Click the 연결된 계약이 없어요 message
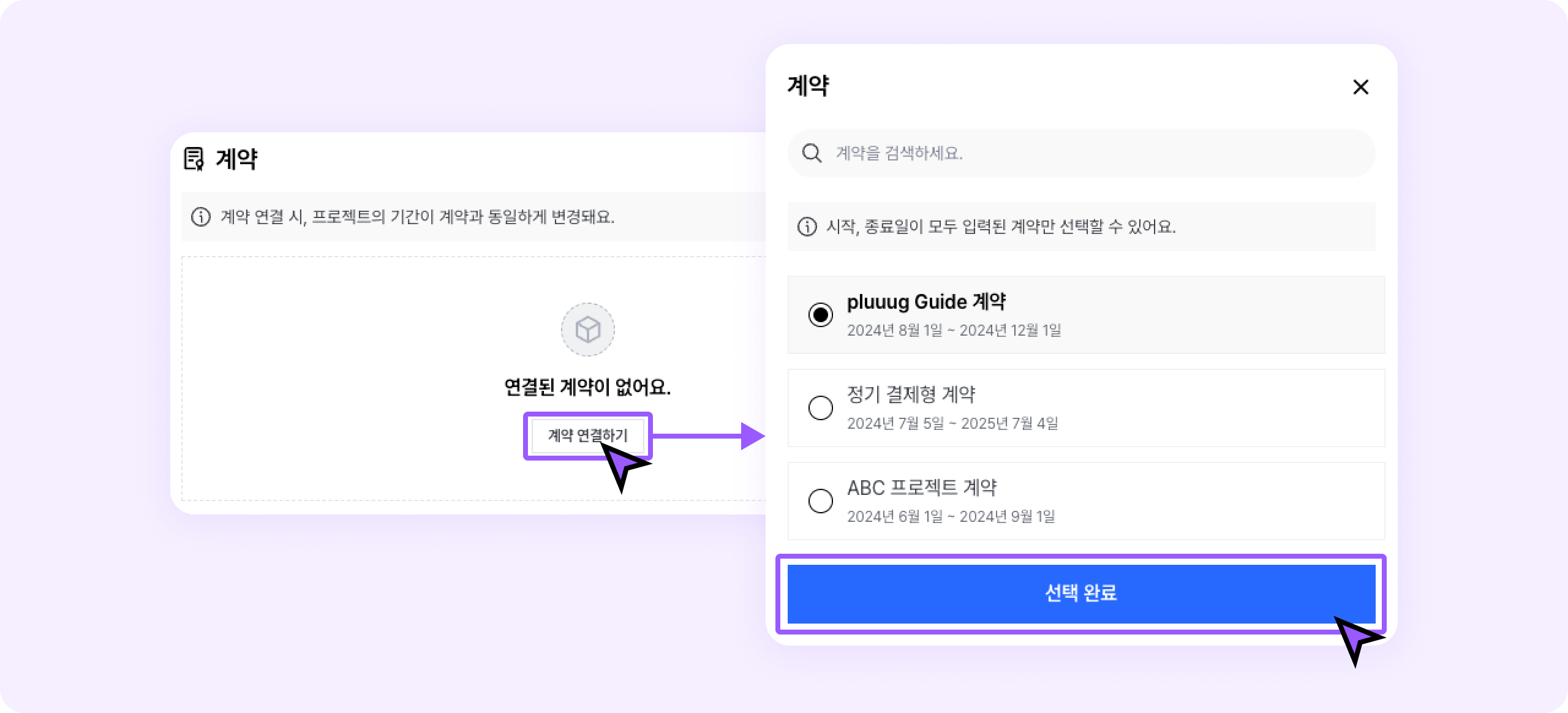 click(587, 387)
